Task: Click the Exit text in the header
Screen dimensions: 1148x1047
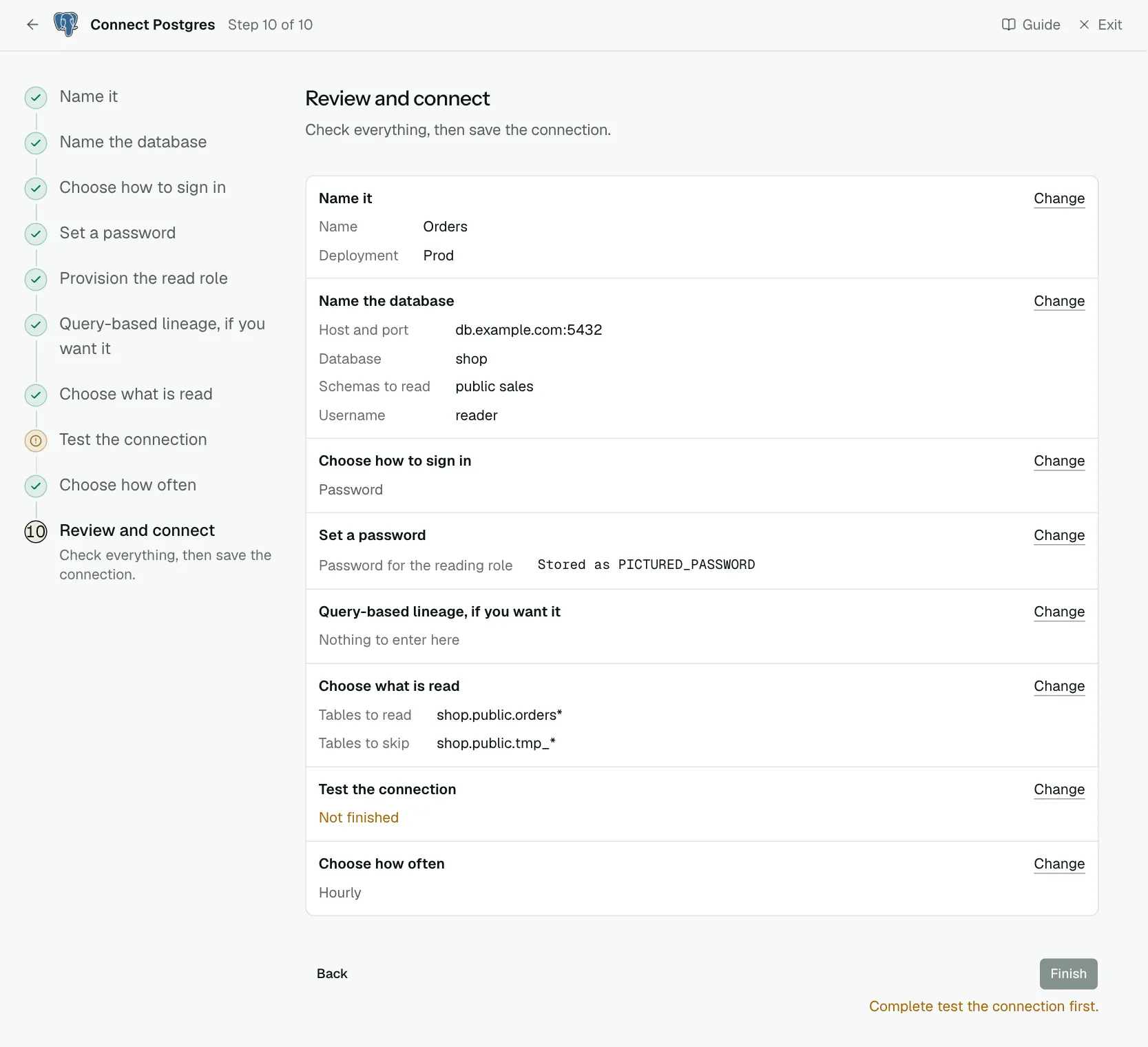Action: [x=1109, y=25]
